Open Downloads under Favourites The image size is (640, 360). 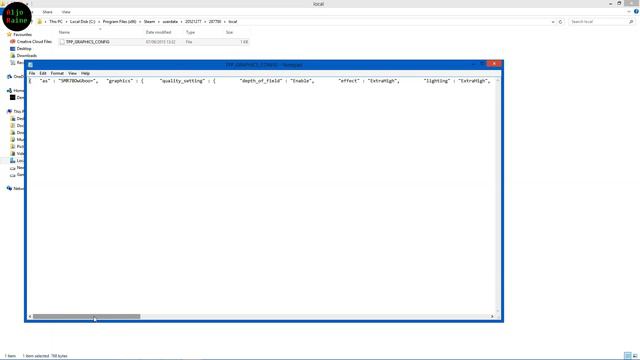(x=27, y=56)
